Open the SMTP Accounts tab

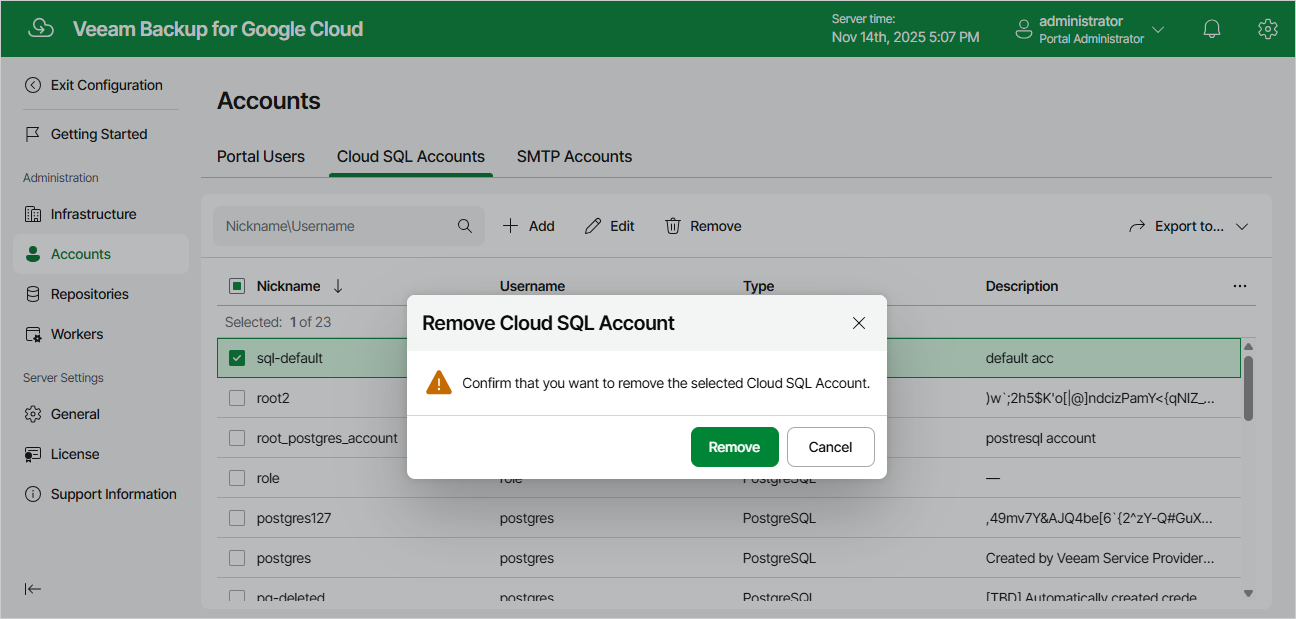pyautogui.click(x=574, y=156)
